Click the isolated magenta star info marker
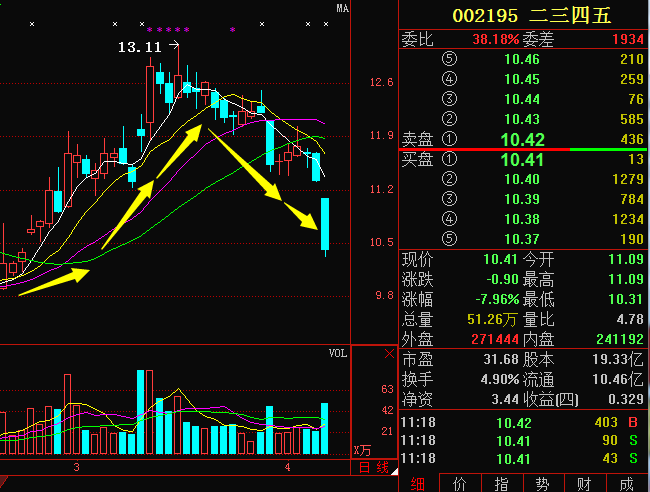This screenshot has height=492, width=650. click(233, 30)
